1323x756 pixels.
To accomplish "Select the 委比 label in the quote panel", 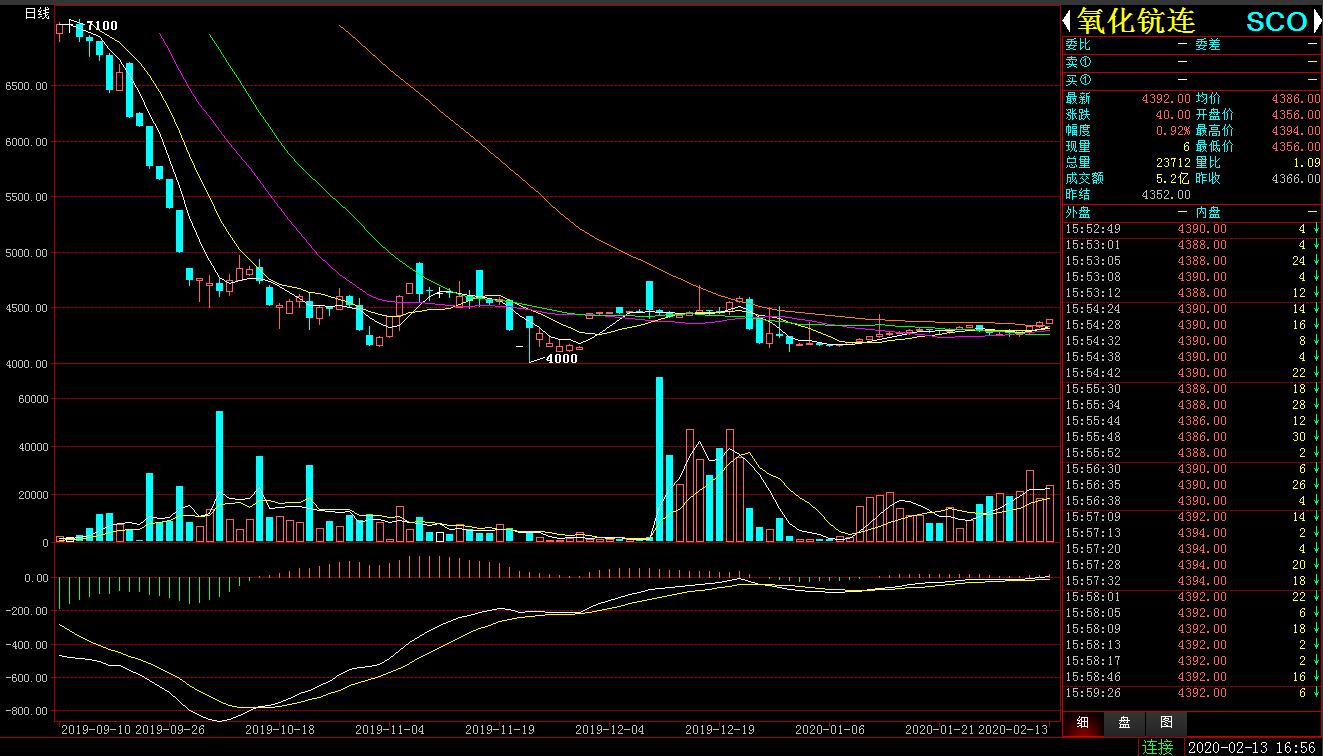I will pos(1078,45).
